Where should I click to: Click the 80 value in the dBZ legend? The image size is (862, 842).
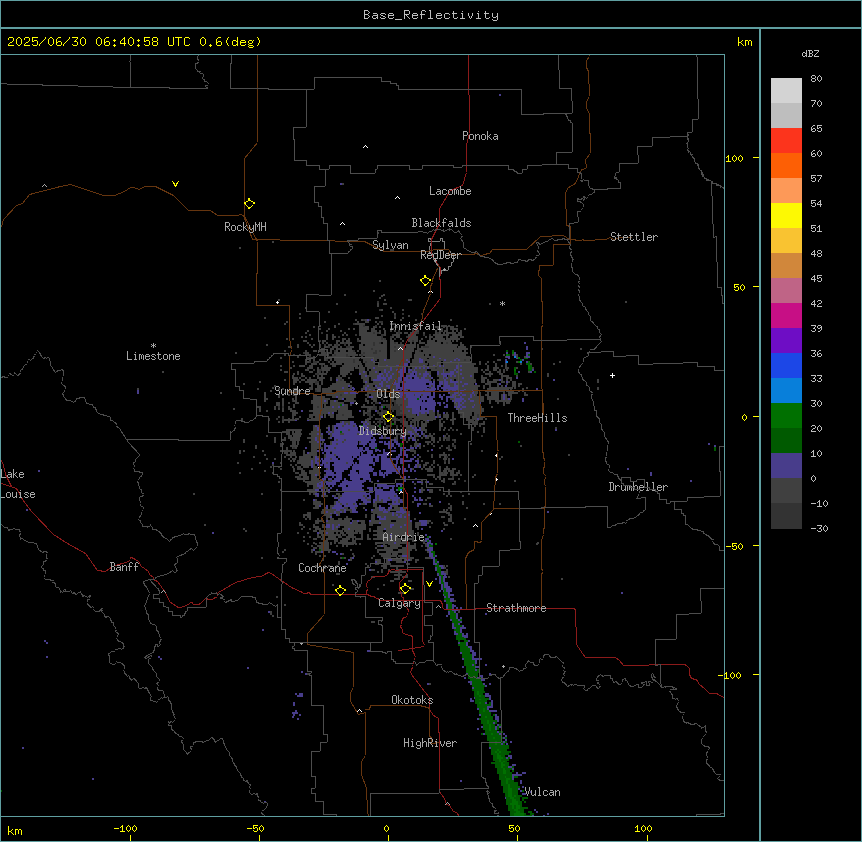(x=816, y=79)
